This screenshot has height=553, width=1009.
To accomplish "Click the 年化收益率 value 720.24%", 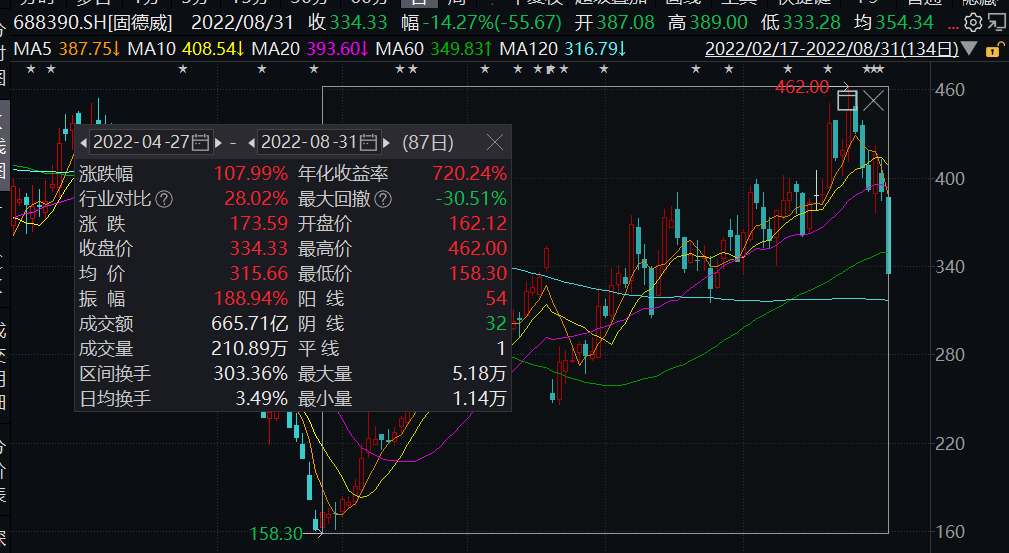I will coord(470,174).
